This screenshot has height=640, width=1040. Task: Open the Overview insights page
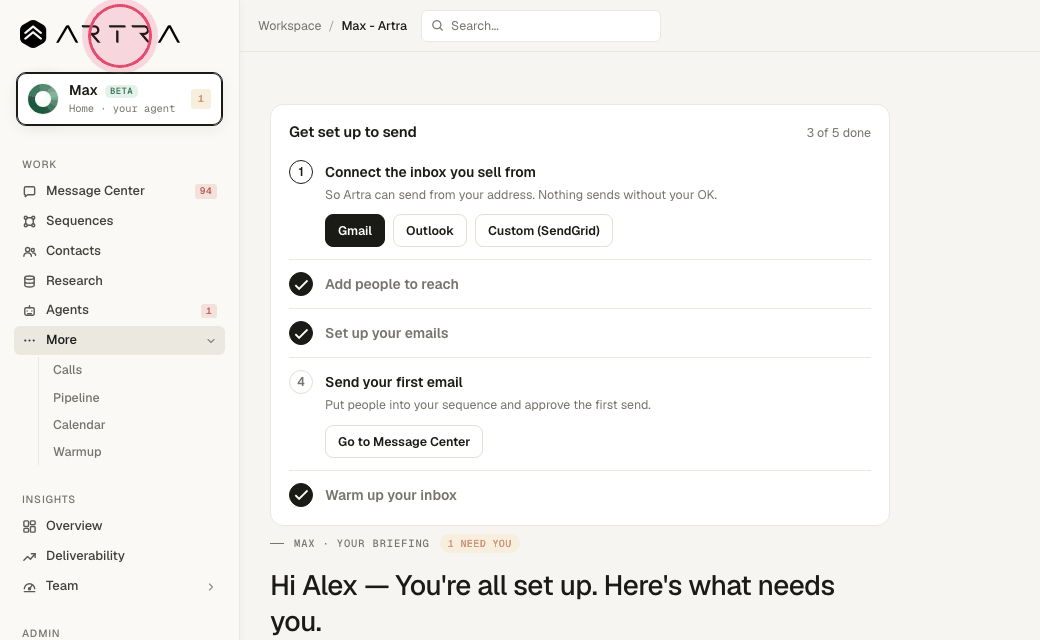click(x=119, y=526)
